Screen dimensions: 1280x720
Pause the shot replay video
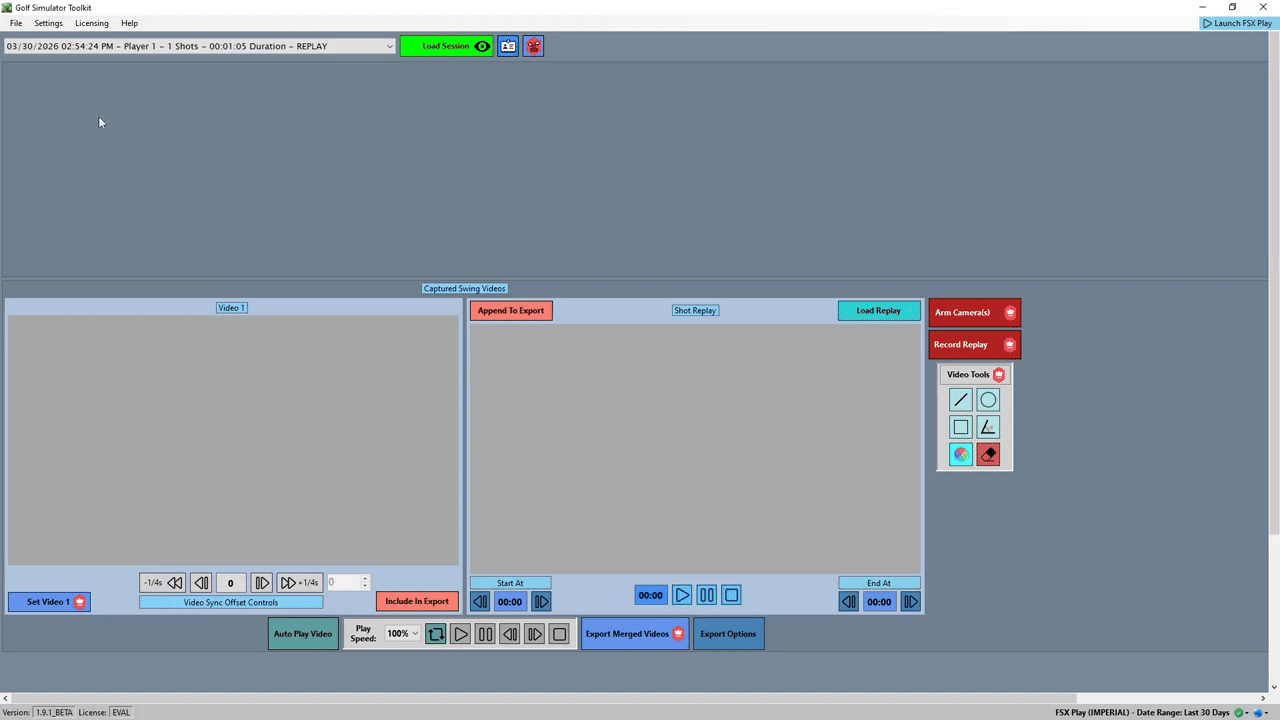click(707, 595)
